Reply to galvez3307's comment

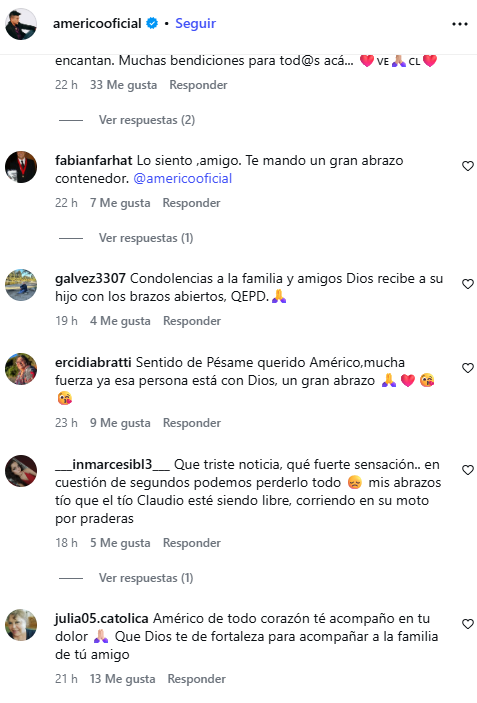coord(192,321)
